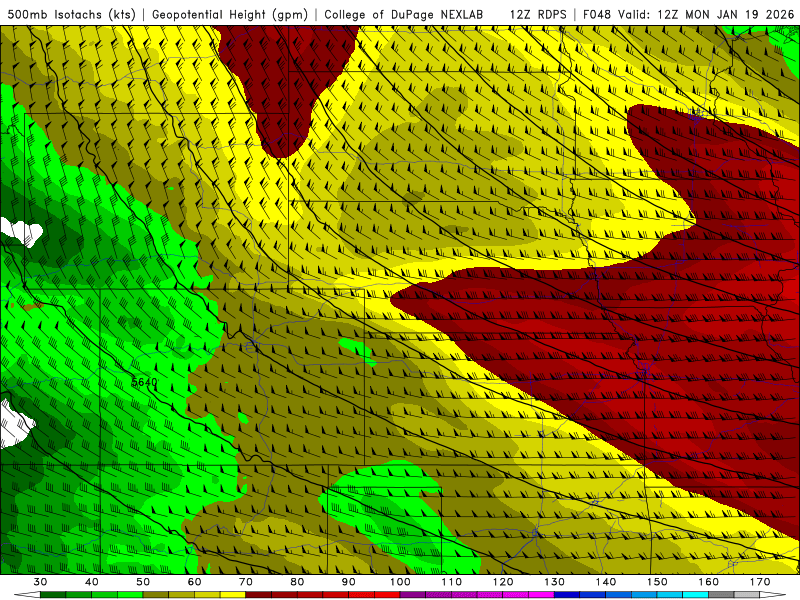Click the 'F048' forecast hour text
800x600 pixels.
pos(597,14)
